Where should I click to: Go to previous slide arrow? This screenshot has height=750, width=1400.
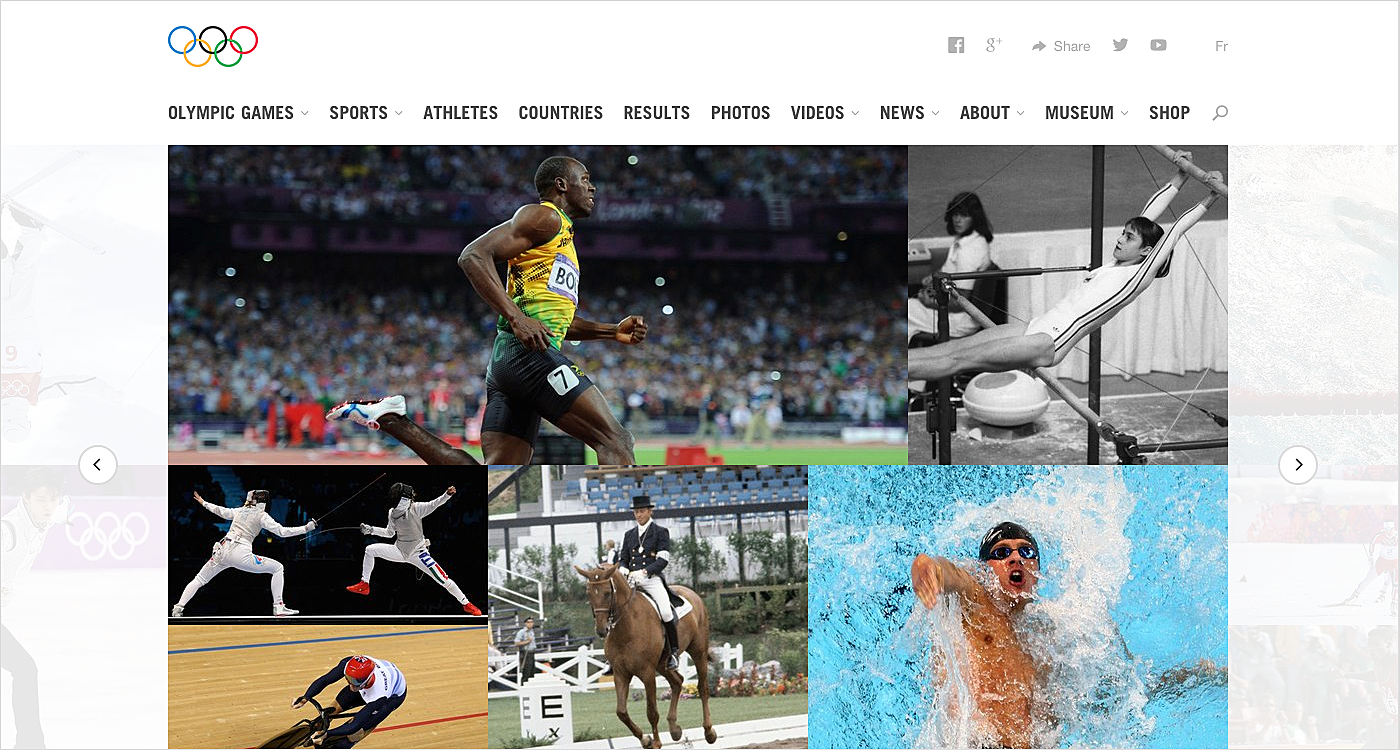click(98, 465)
